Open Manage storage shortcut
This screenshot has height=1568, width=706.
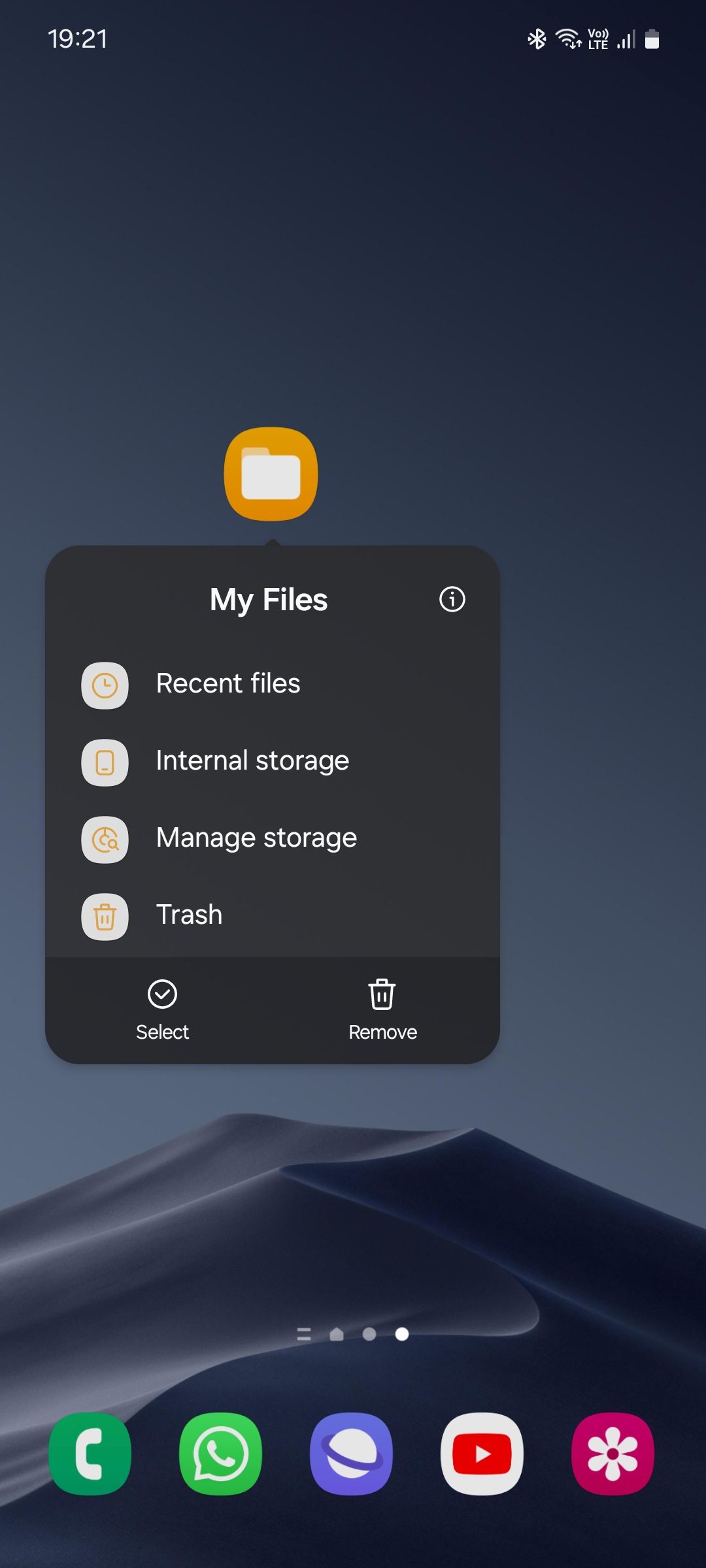click(x=272, y=840)
